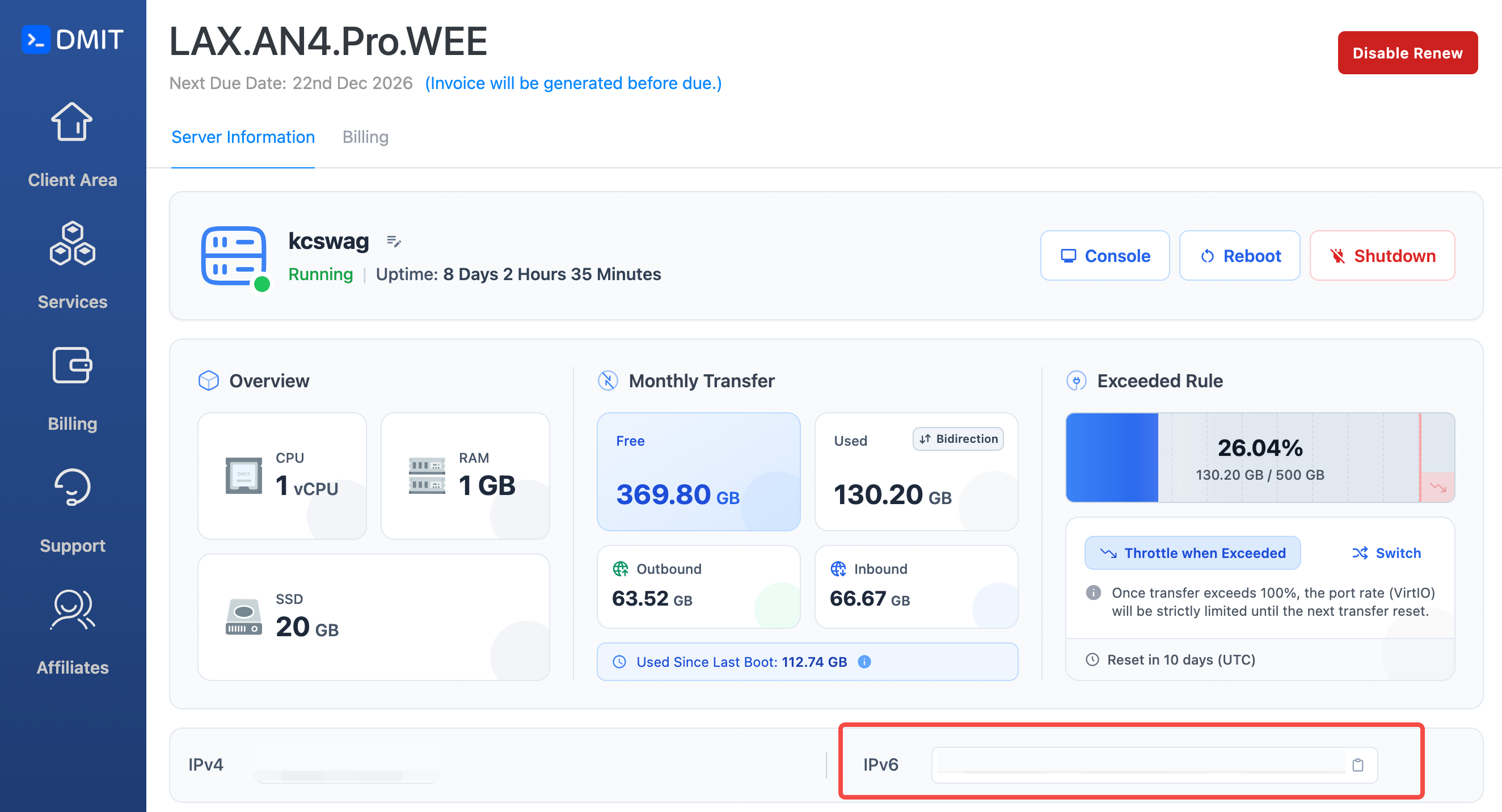Switch to the Billing tab
The image size is (1502, 812).
(365, 137)
